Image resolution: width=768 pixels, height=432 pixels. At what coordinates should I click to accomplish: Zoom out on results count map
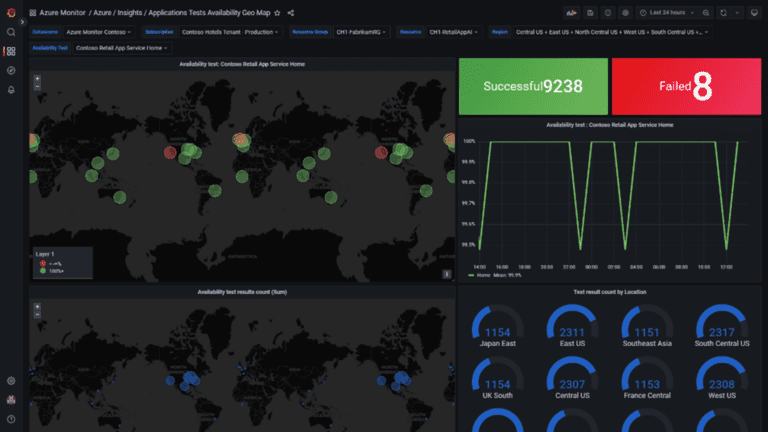[37, 314]
